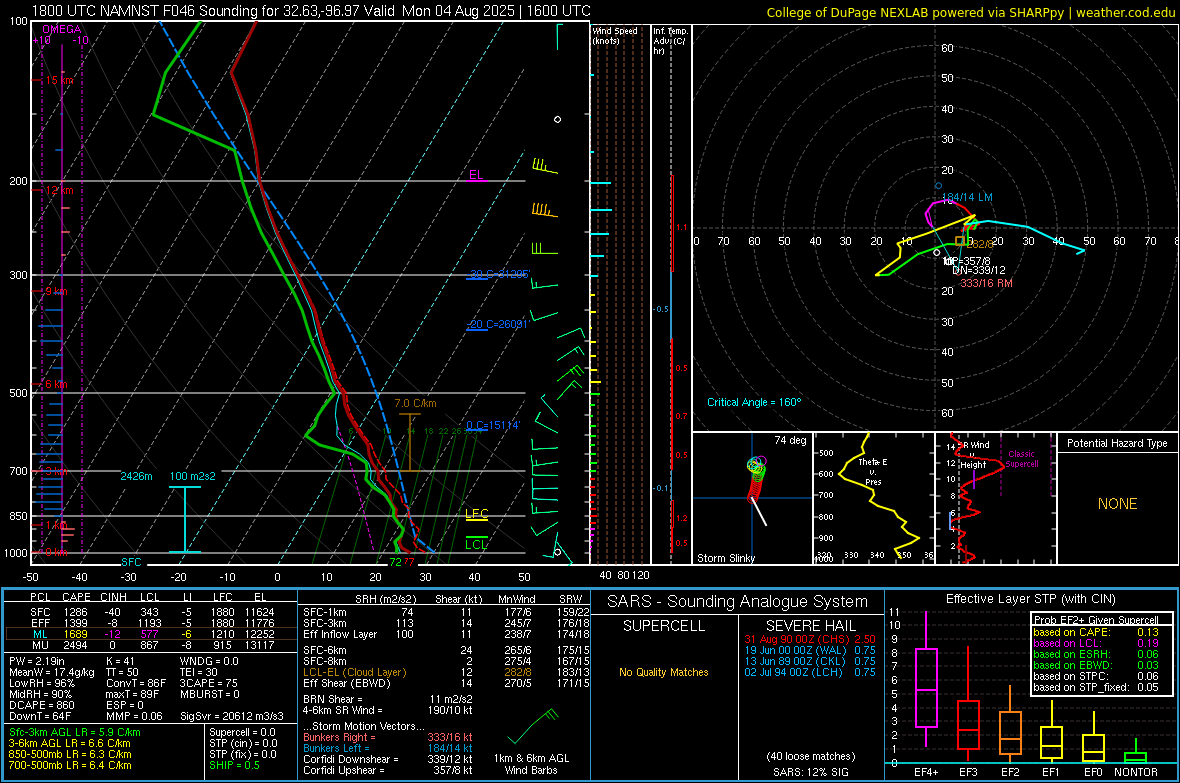This screenshot has width=1180, height=783.
Task: Click the magenta EF4+ box plot
Action: point(926,680)
